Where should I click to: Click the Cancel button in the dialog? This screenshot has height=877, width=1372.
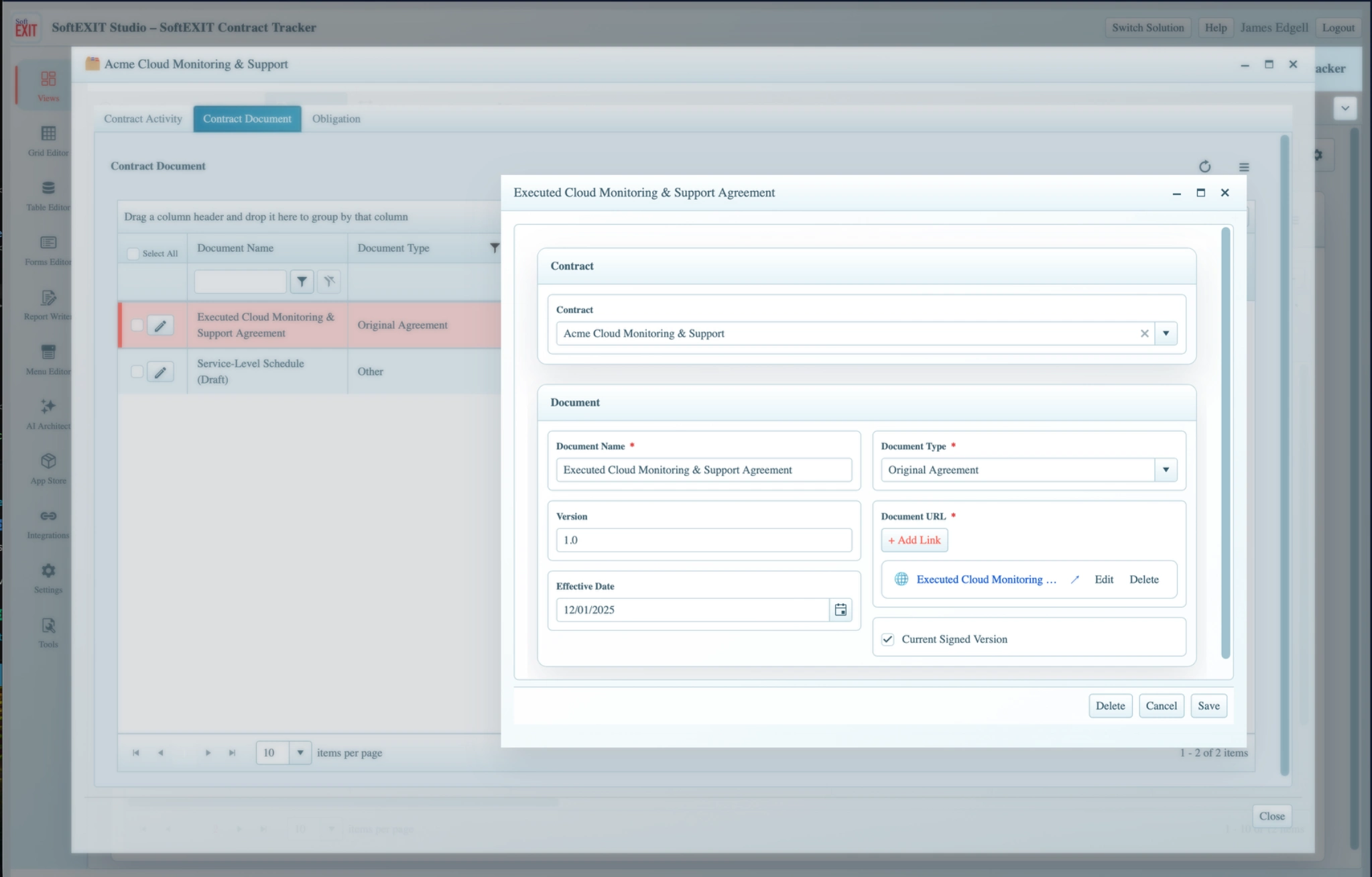(1161, 705)
